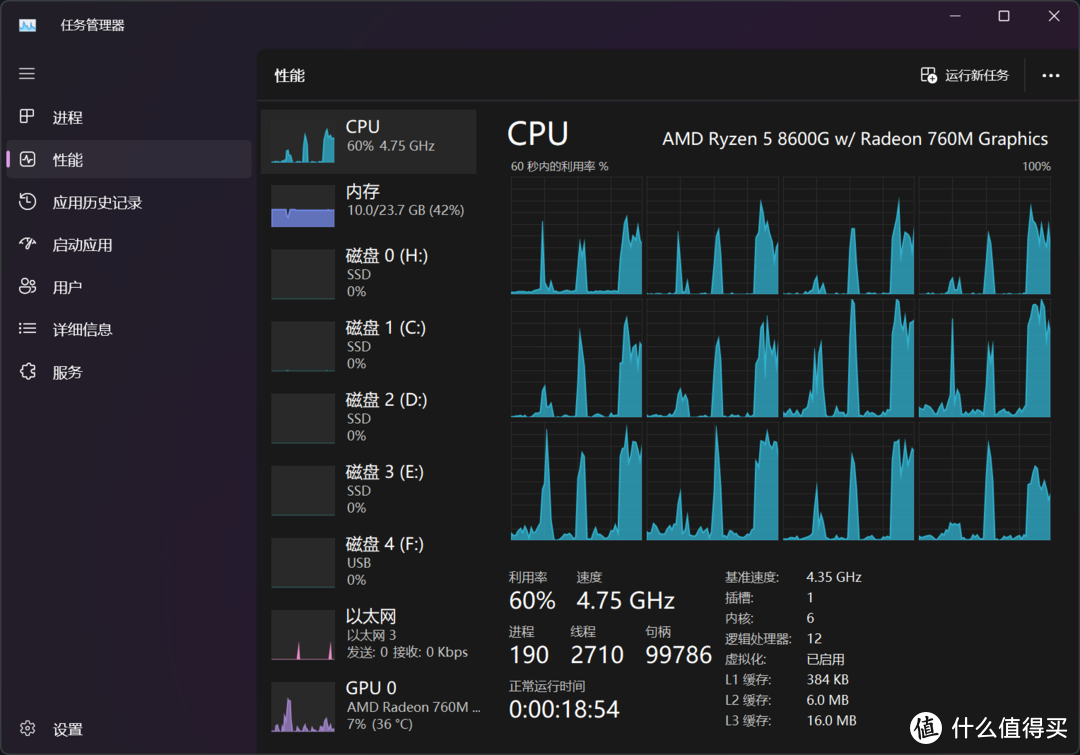Click the 磁盘 4 (F:) title text
This screenshot has width=1080, height=755.
coord(384,544)
